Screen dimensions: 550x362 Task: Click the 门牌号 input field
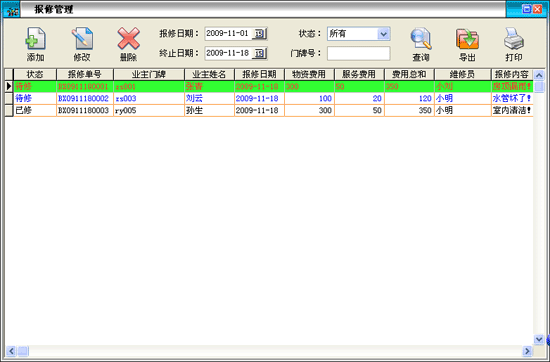pos(358,53)
